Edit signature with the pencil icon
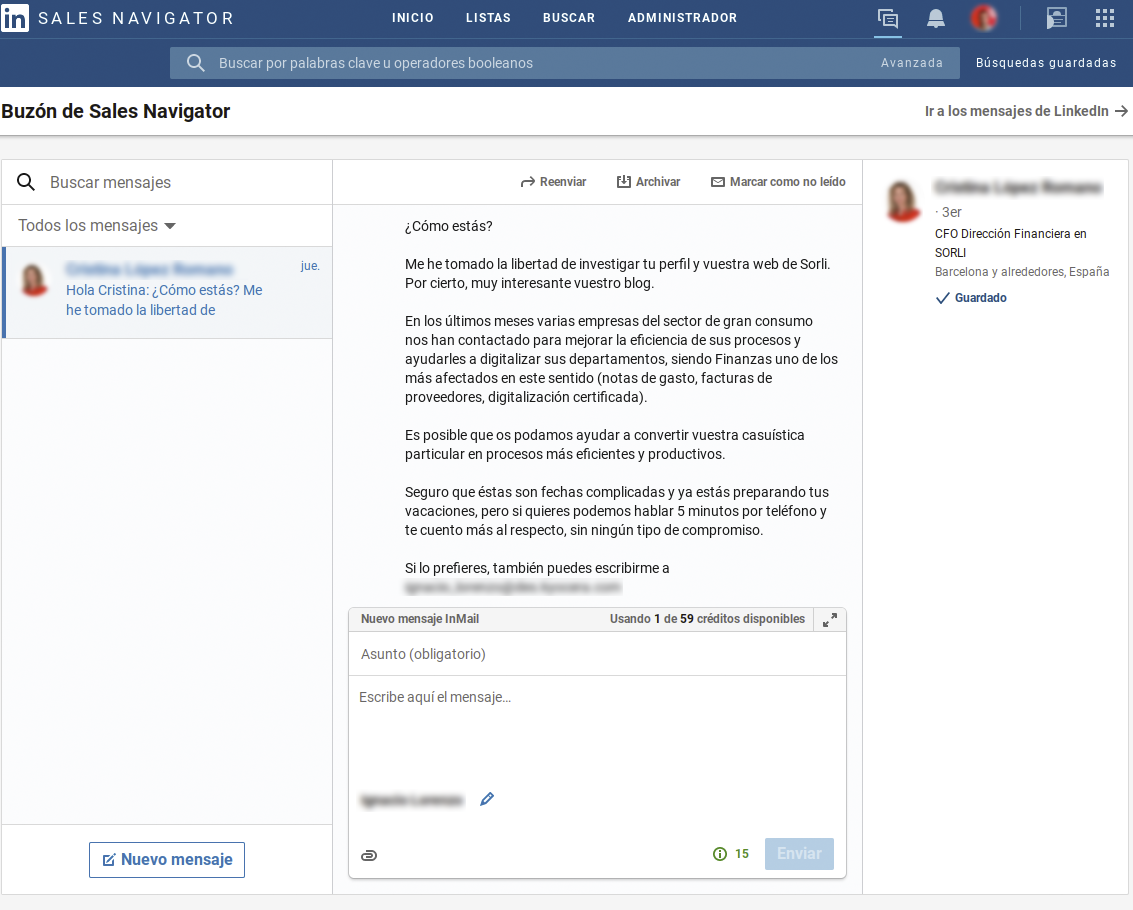The image size is (1133, 910). tap(487, 799)
